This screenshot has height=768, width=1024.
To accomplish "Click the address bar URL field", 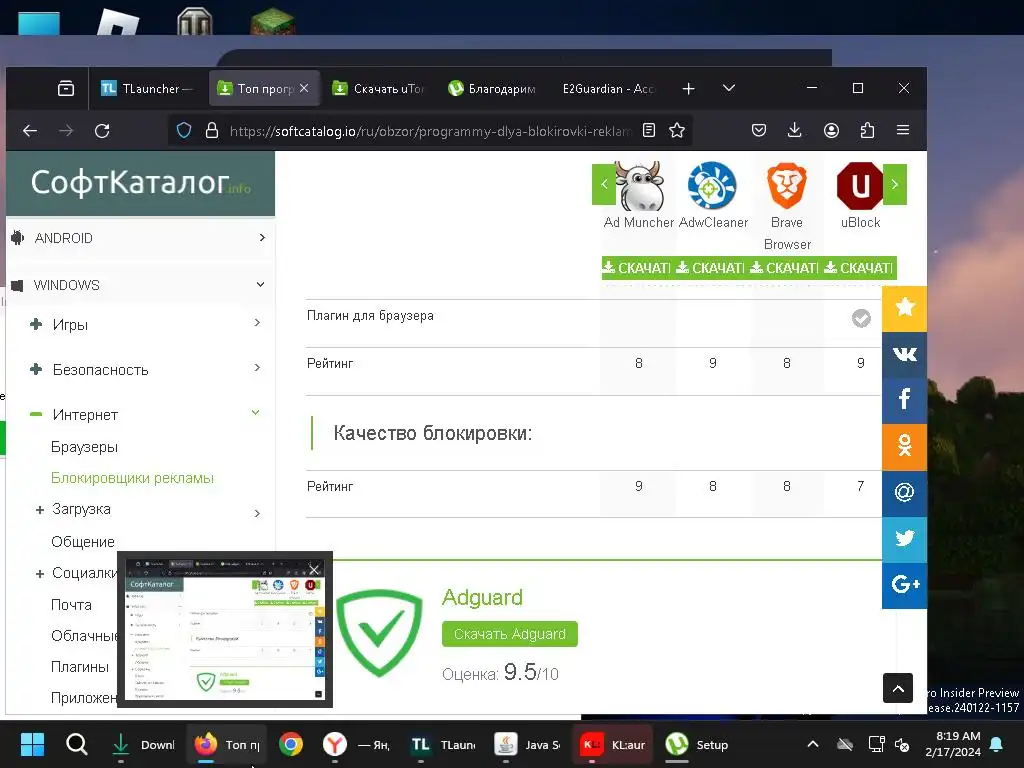I will click(430, 131).
